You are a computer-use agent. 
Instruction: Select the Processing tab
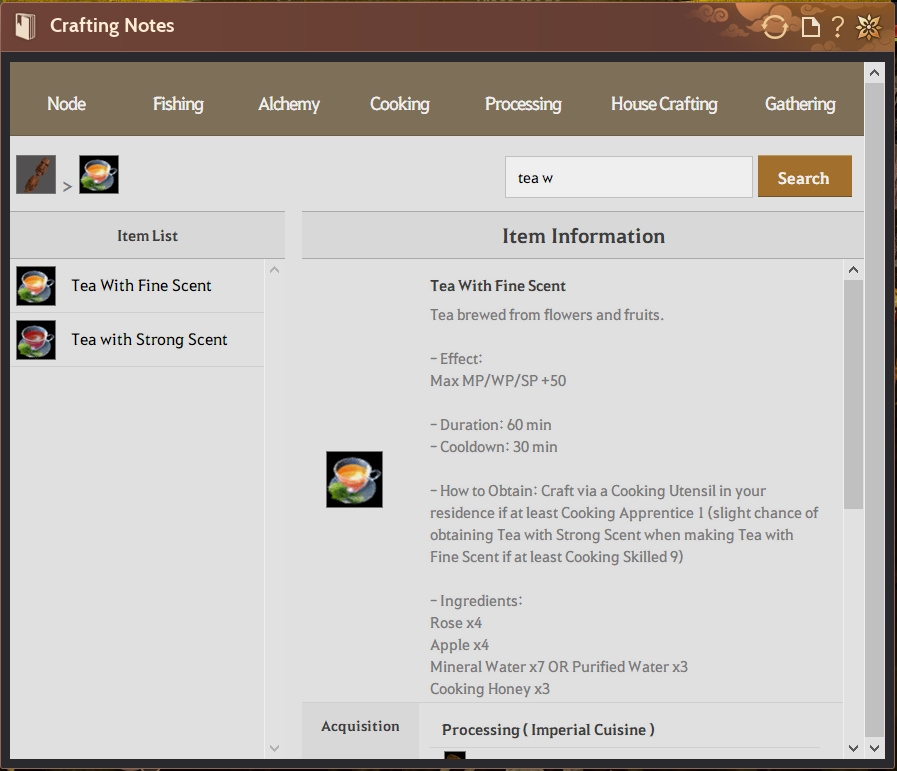pos(523,104)
